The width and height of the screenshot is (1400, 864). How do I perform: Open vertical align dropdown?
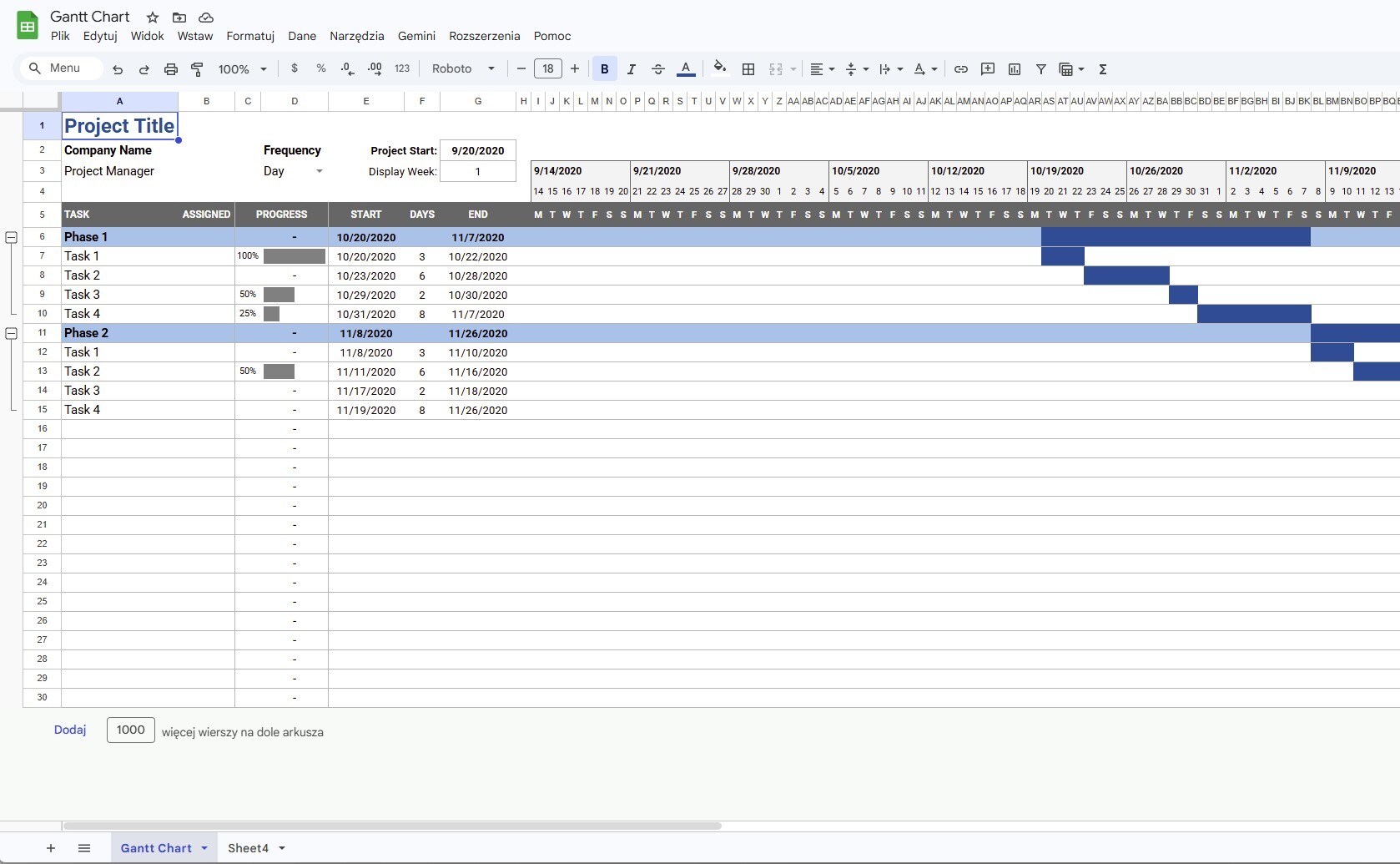click(857, 69)
